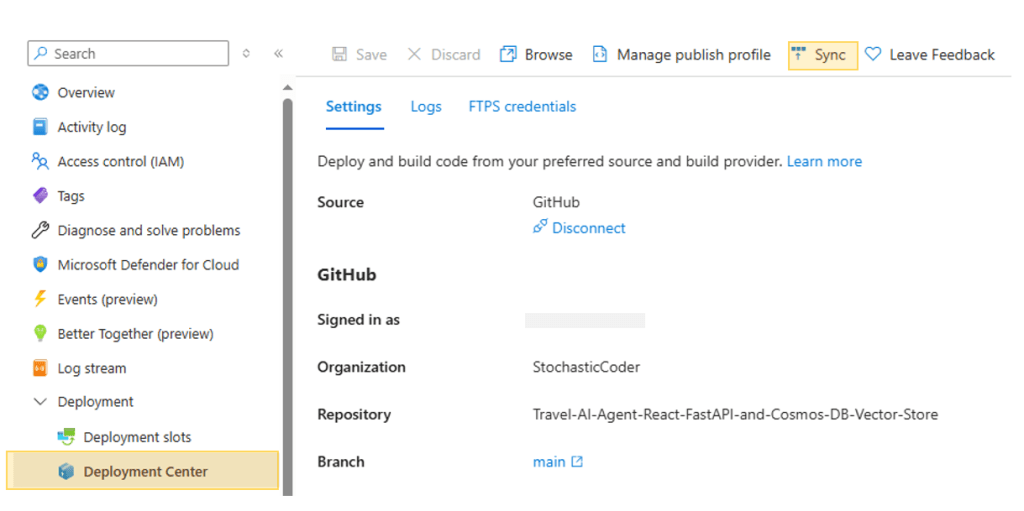This screenshot has width=1024, height=511.
Task: Click the Activity log icon
Action: [x=40, y=127]
